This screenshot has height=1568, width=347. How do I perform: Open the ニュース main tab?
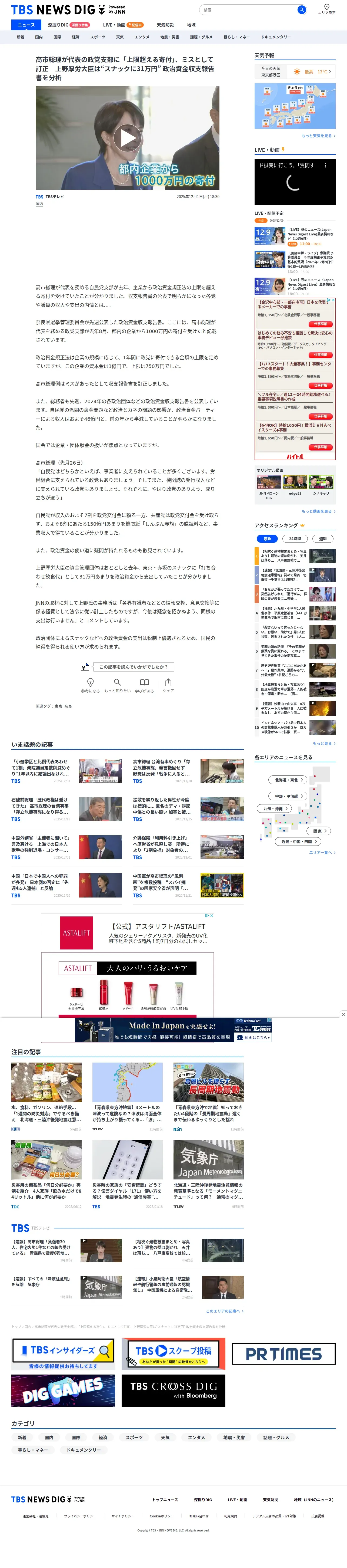tap(26, 25)
